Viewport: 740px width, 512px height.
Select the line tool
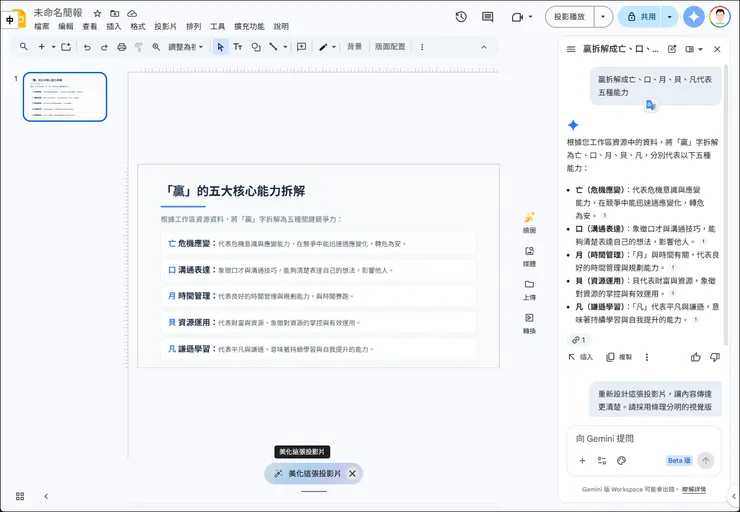tap(273, 47)
